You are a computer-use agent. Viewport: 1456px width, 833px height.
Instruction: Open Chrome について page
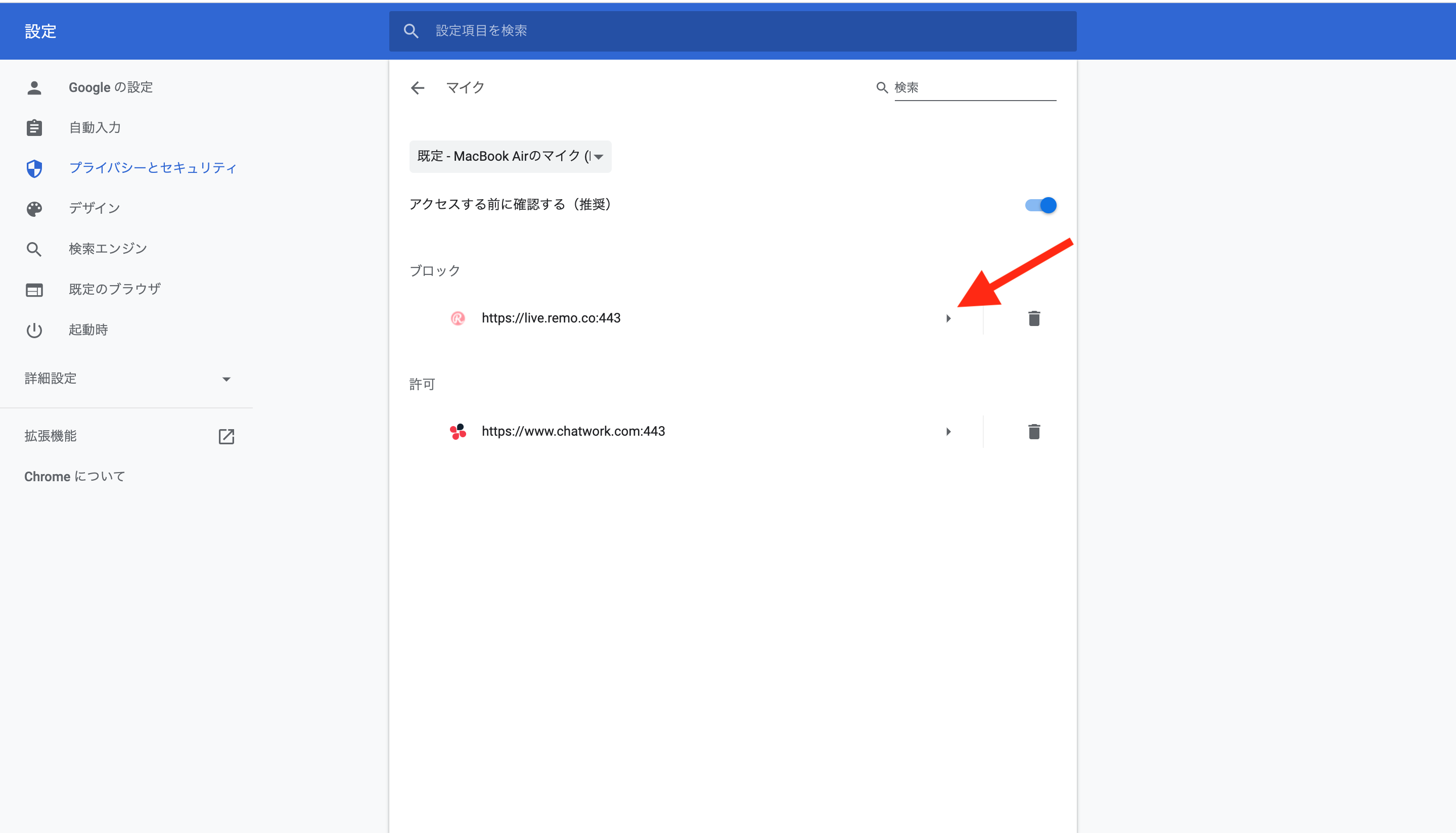pyautogui.click(x=74, y=477)
